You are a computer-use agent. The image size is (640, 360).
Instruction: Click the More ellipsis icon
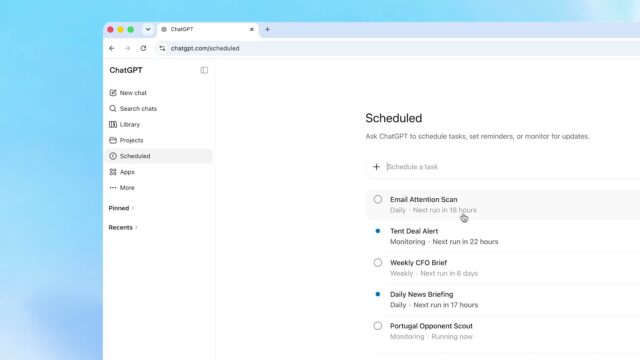pyautogui.click(x=113, y=188)
